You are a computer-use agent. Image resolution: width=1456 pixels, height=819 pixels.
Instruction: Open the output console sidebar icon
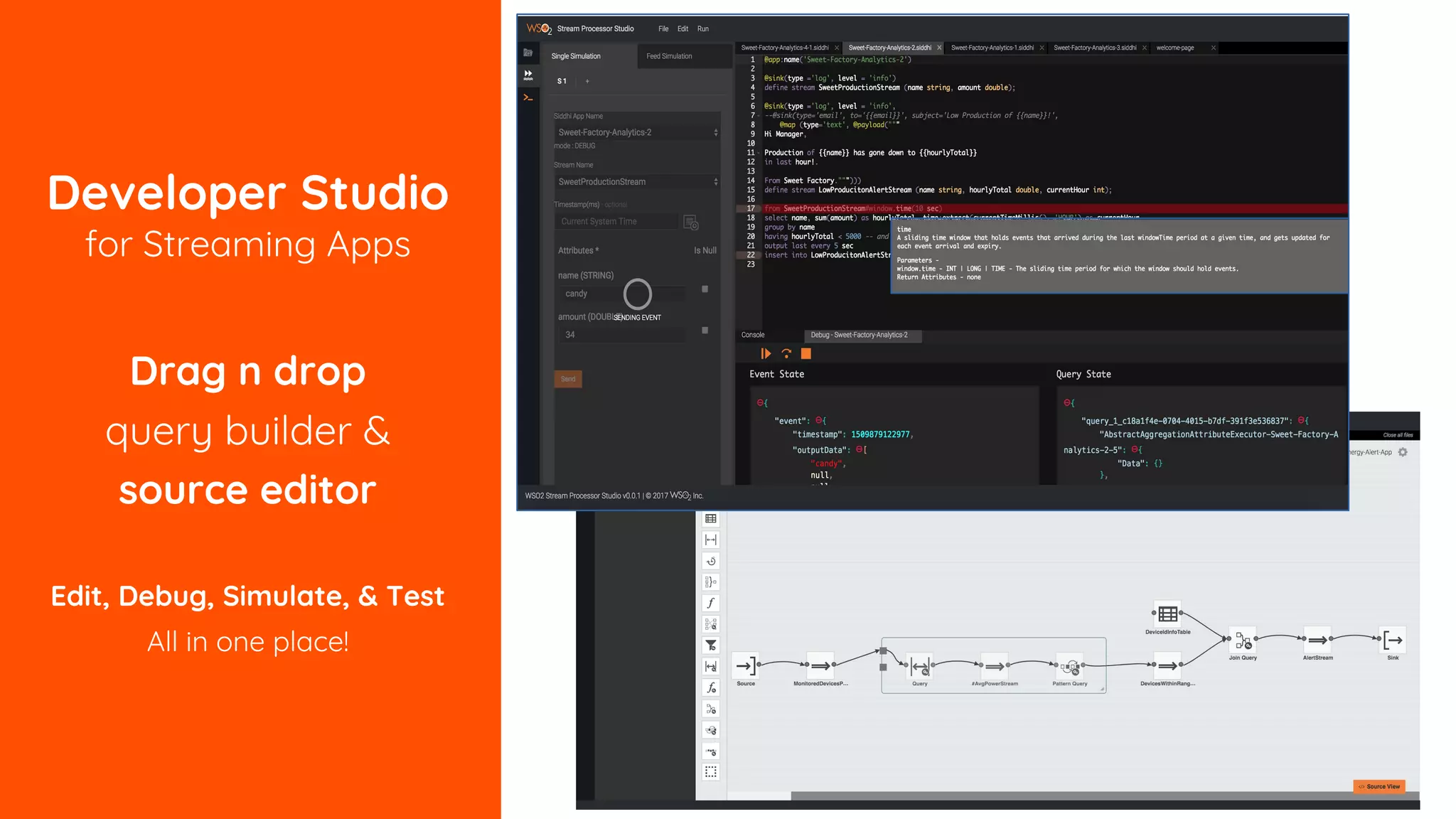tap(528, 97)
